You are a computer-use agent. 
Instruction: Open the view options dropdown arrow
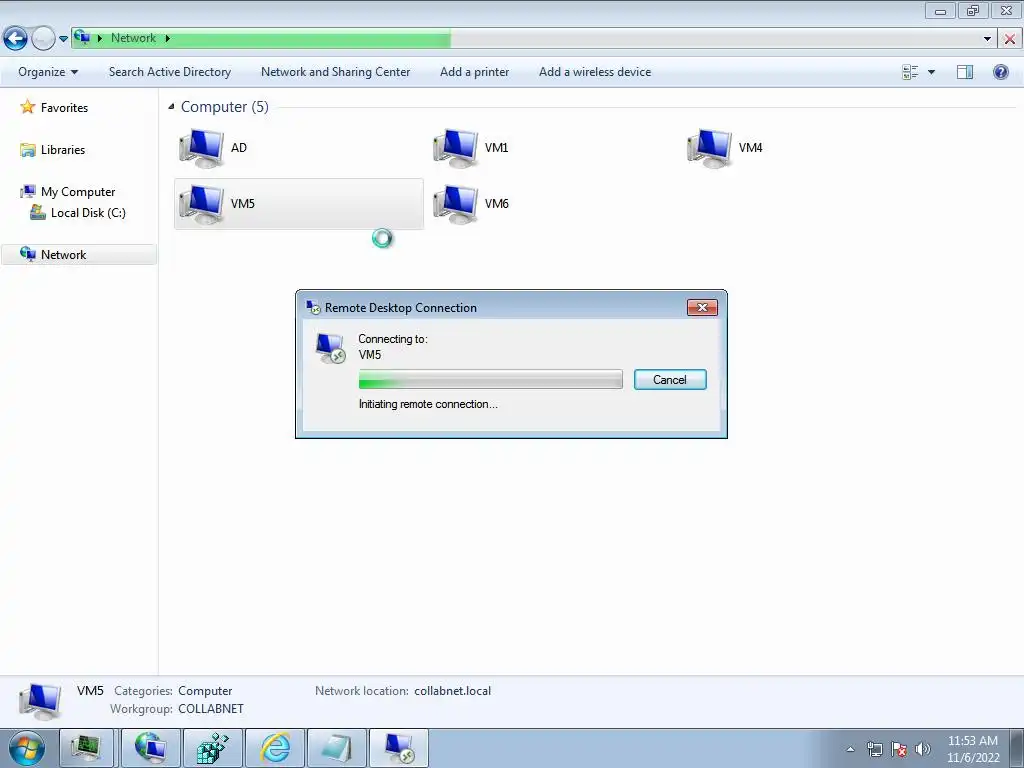[931, 72]
